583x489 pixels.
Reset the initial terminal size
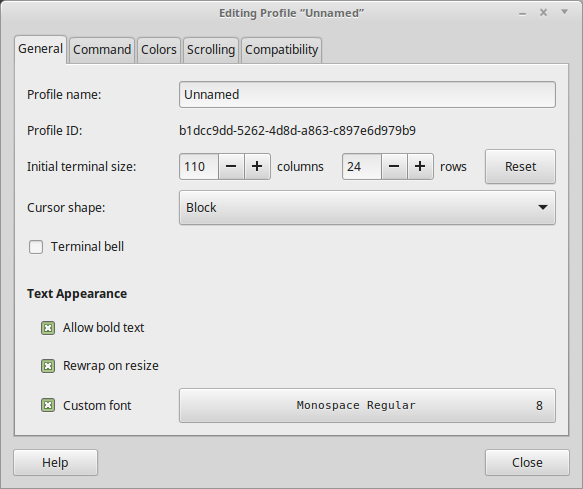[521, 167]
